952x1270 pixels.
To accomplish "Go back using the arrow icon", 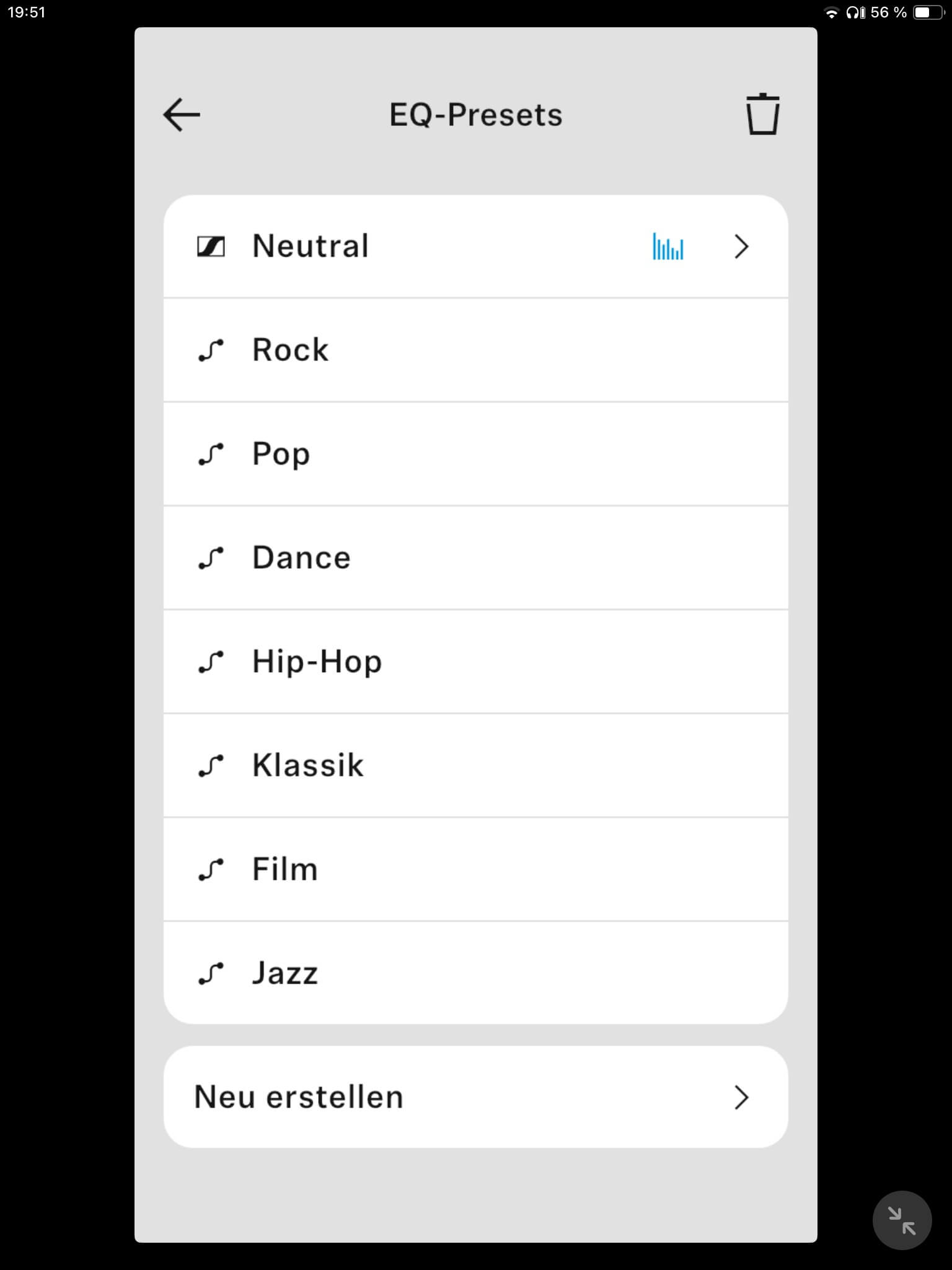I will click(x=182, y=115).
